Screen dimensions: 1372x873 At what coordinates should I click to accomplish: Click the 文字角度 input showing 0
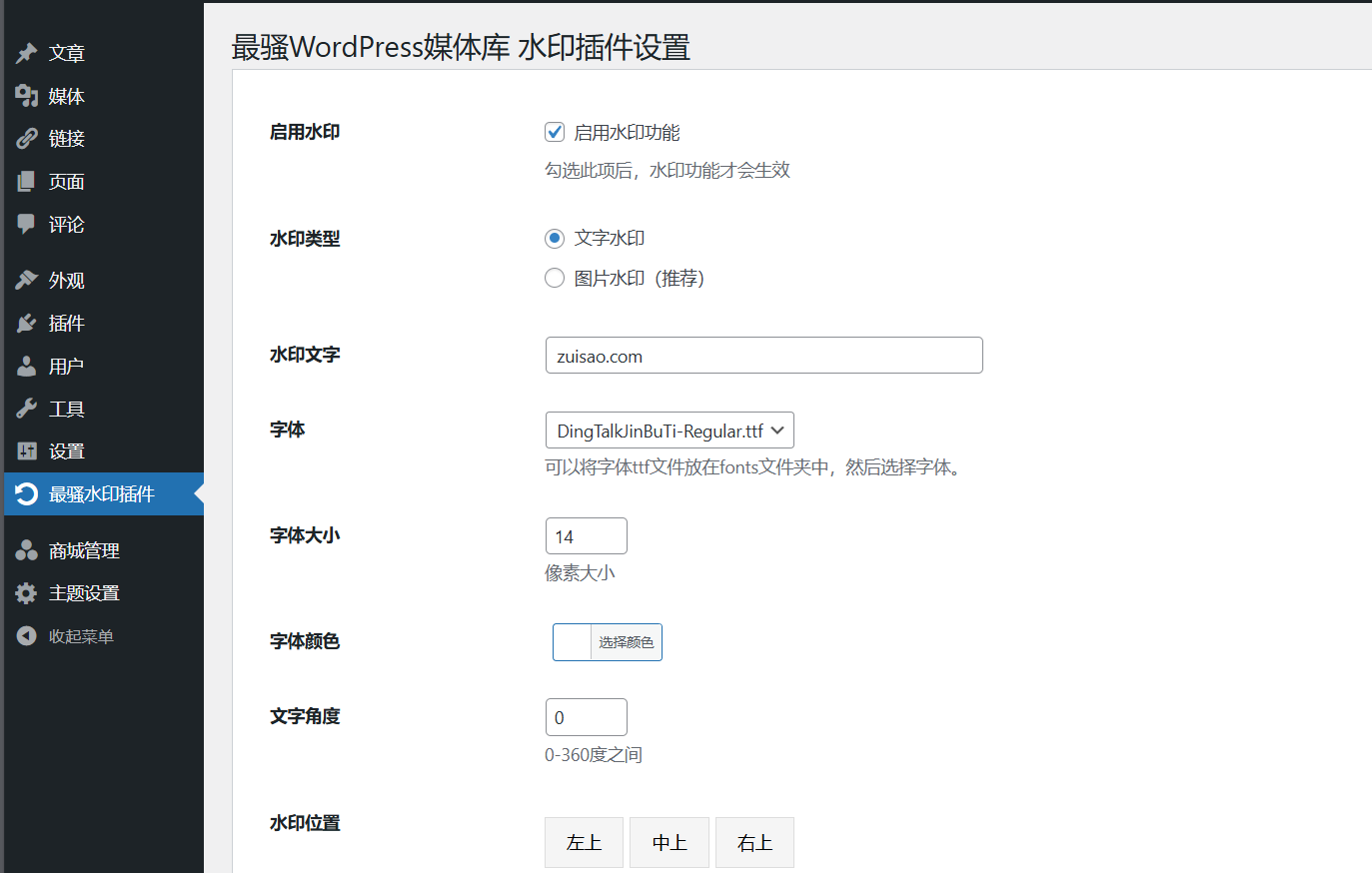point(587,717)
